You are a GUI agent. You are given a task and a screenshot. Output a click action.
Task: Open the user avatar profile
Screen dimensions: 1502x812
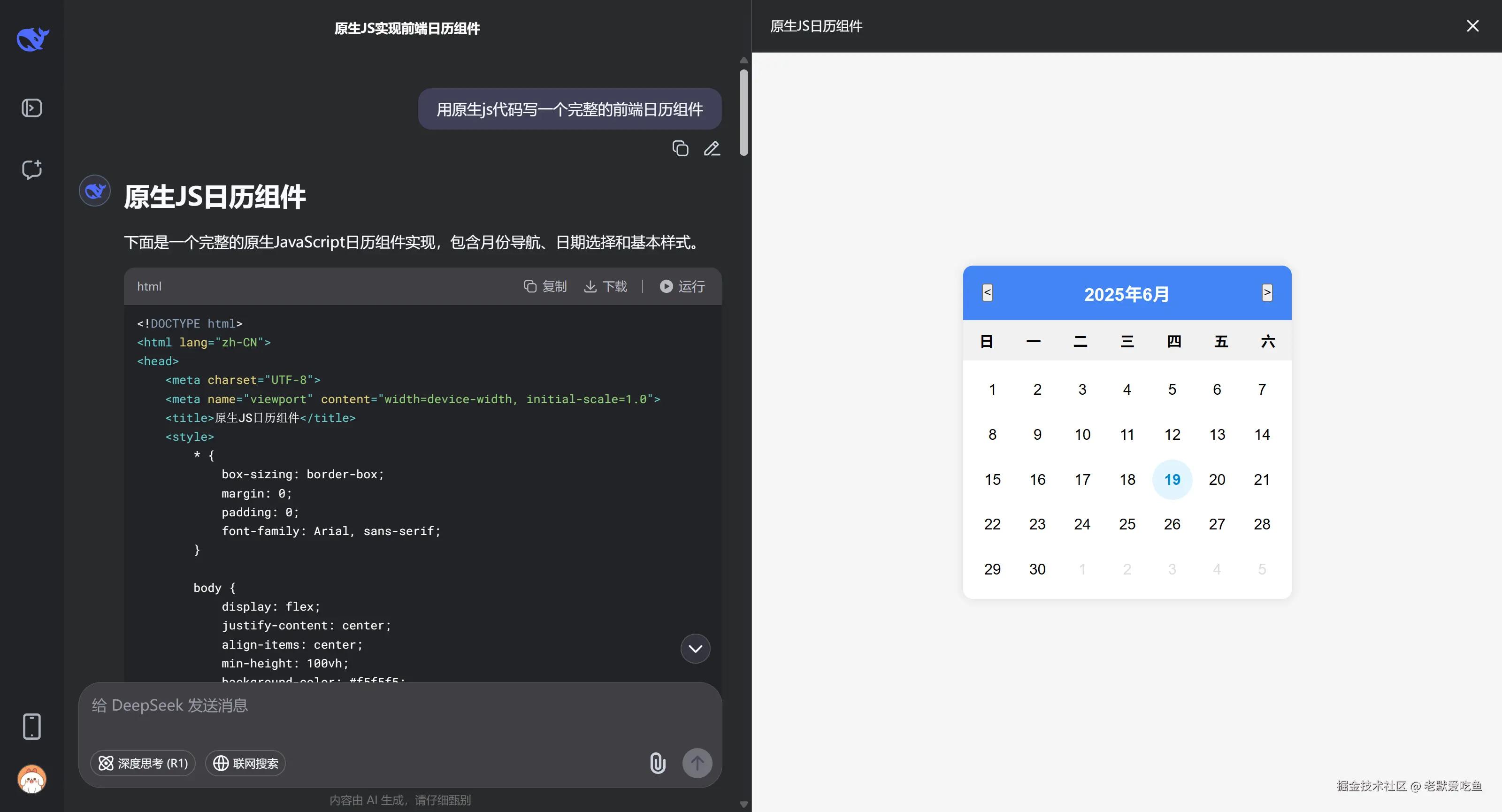pos(31,779)
